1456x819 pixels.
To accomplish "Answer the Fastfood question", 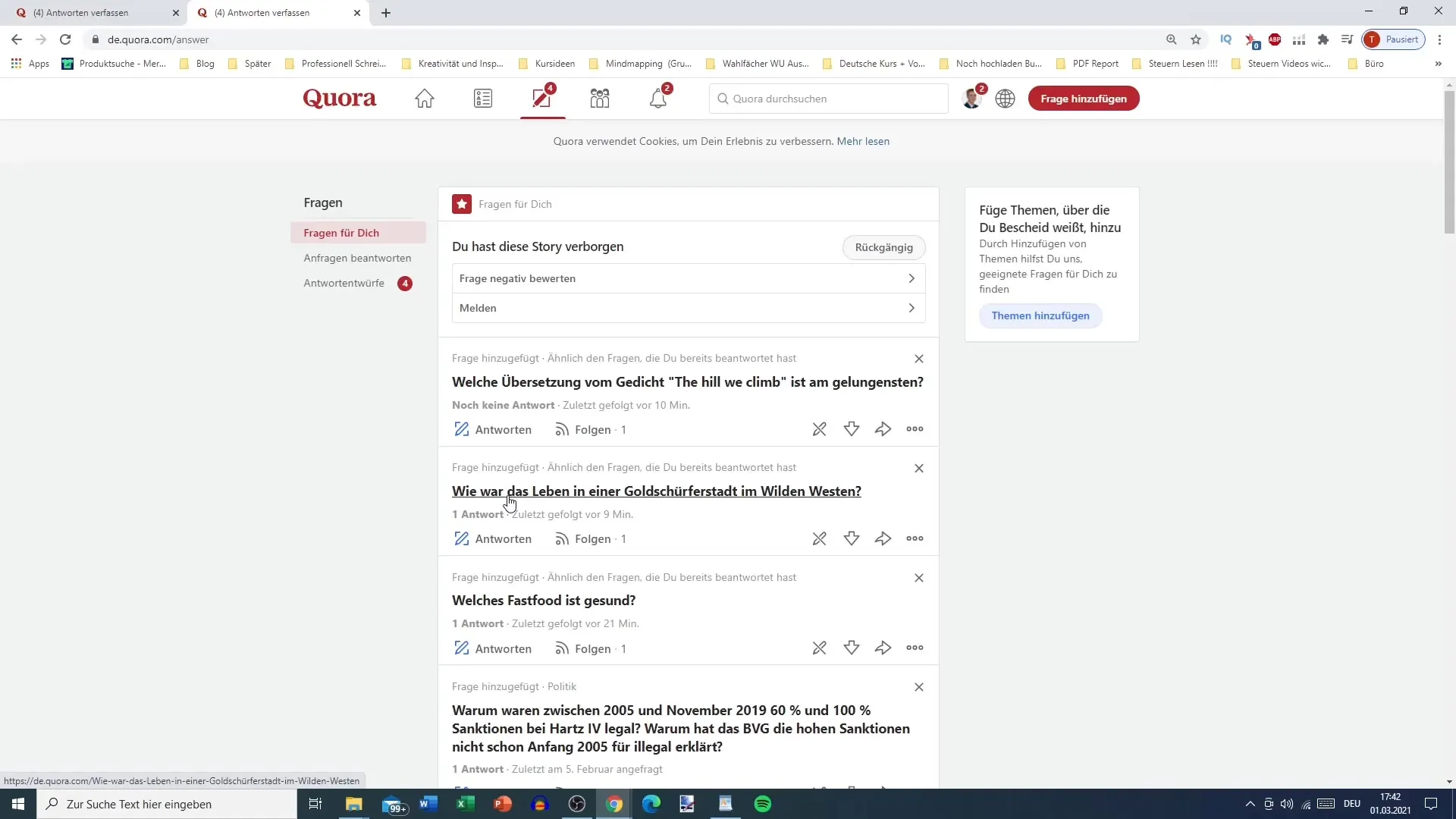I will (x=493, y=648).
